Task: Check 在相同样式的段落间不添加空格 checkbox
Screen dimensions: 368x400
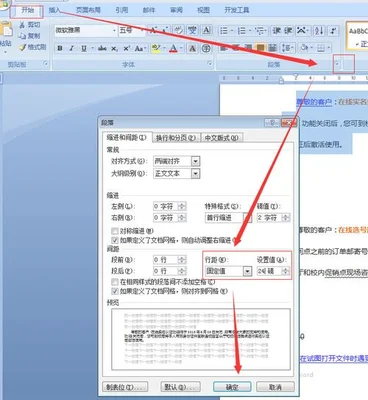Action: pyautogui.click(x=115, y=282)
